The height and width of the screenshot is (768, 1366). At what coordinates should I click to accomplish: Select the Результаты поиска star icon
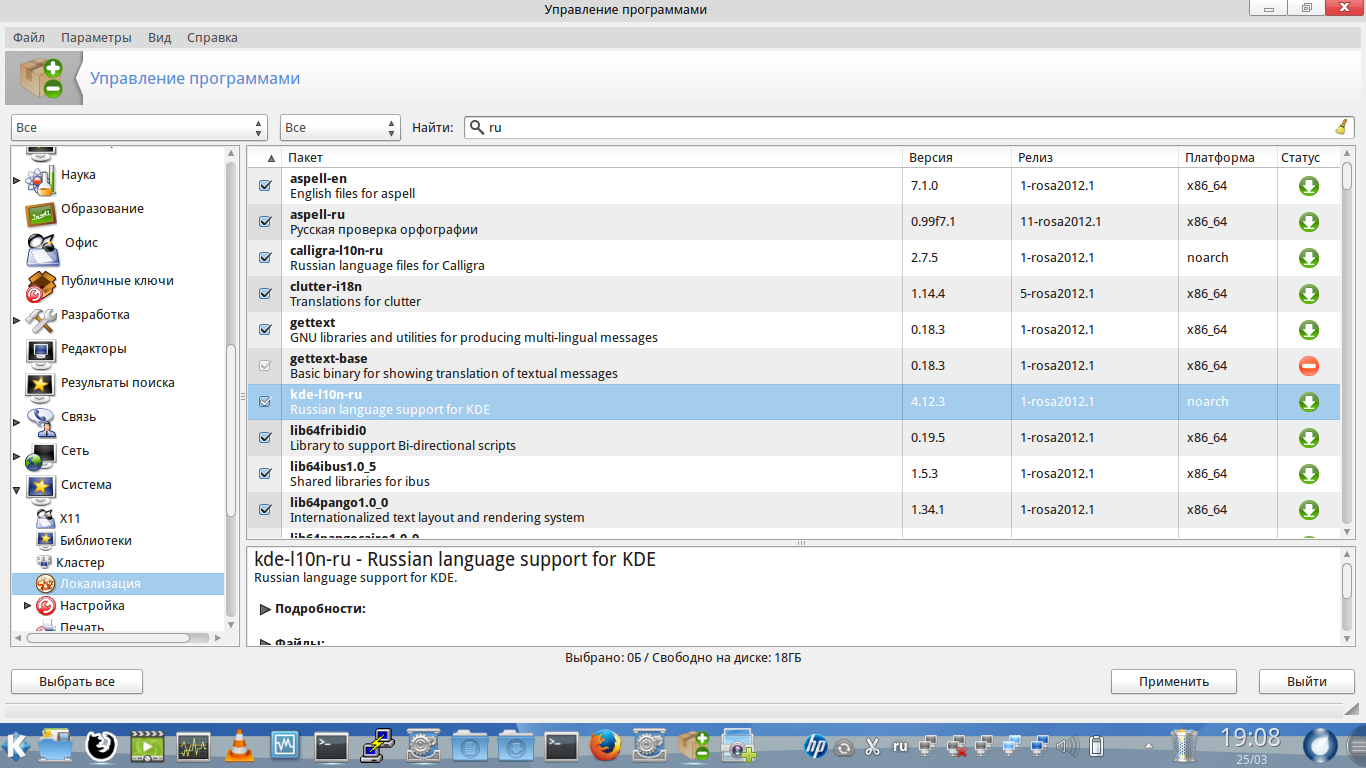coord(41,386)
